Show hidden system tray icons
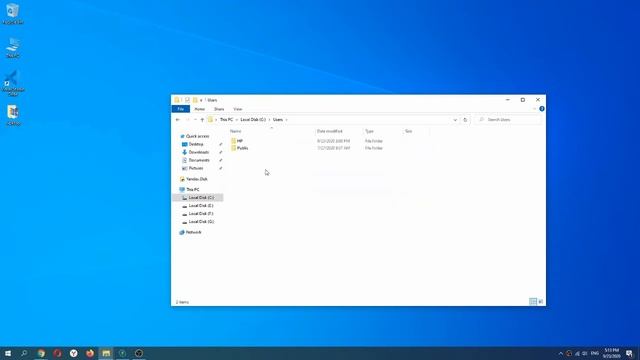Image resolution: width=640 pixels, height=360 pixels. point(560,353)
